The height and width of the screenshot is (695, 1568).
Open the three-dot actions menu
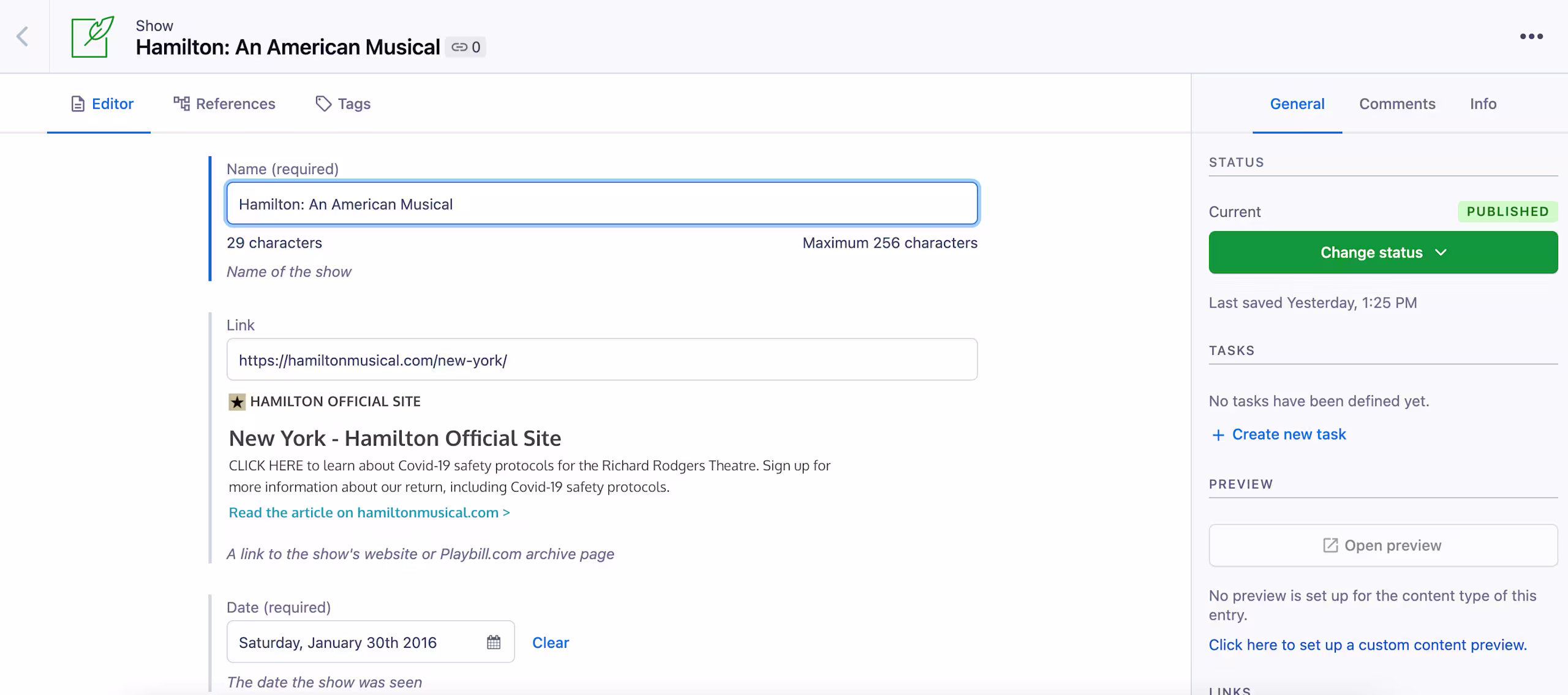tap(1531, 37)
